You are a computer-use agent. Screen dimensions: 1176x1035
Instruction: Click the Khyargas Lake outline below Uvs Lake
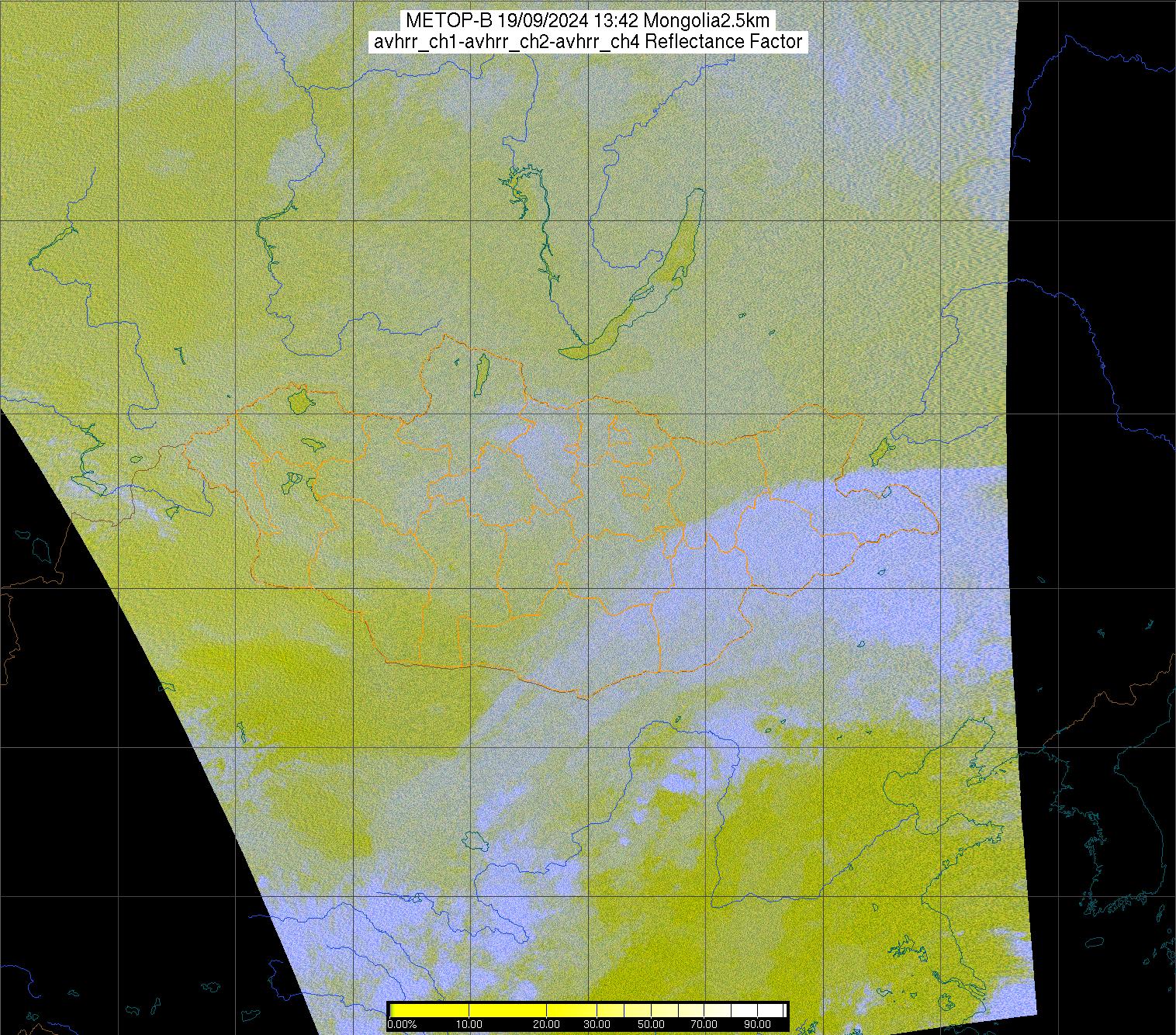(312, 445)
